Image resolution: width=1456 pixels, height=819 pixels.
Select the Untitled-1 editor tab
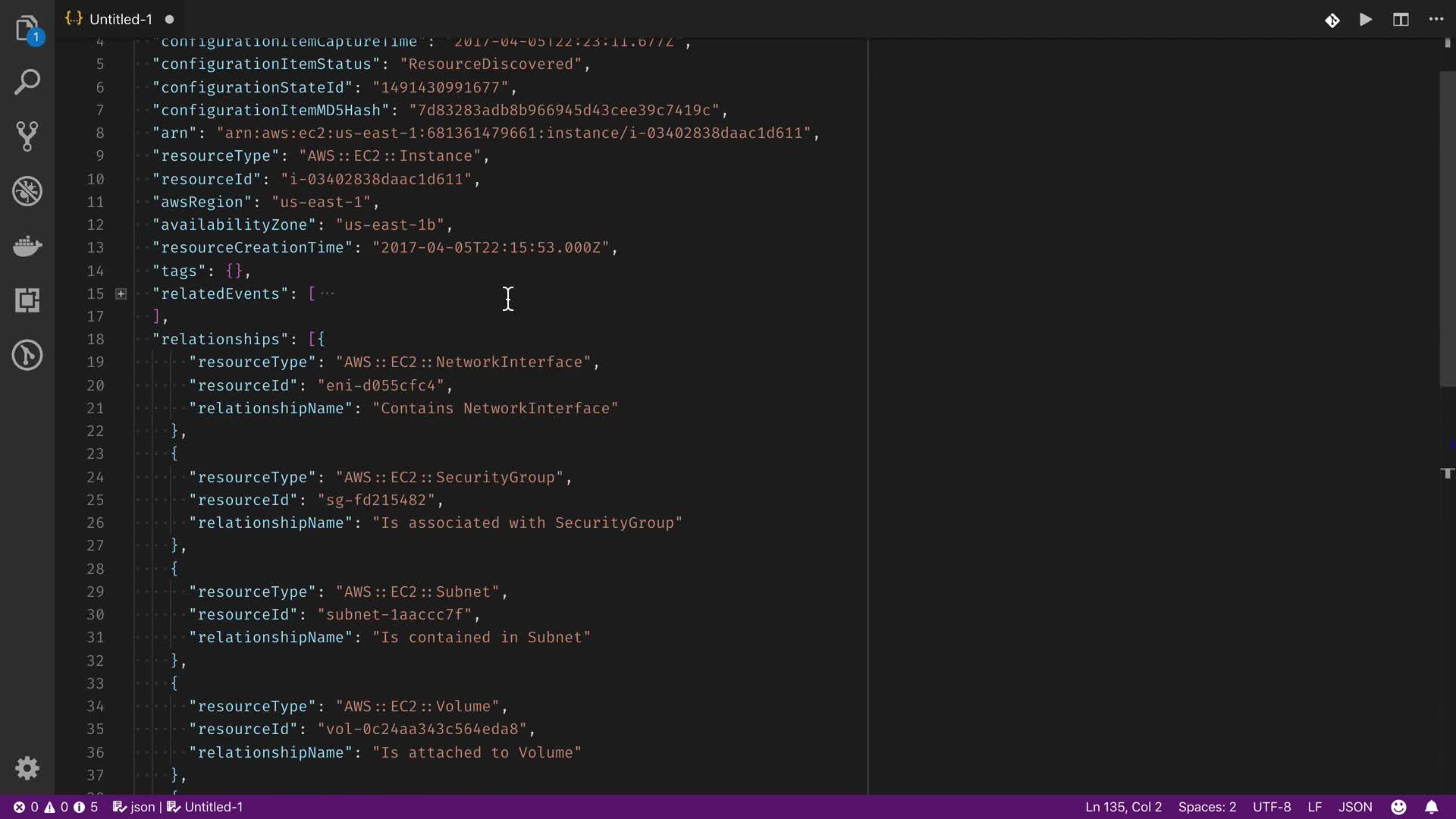pyautogui.click(x=120, y=20)
